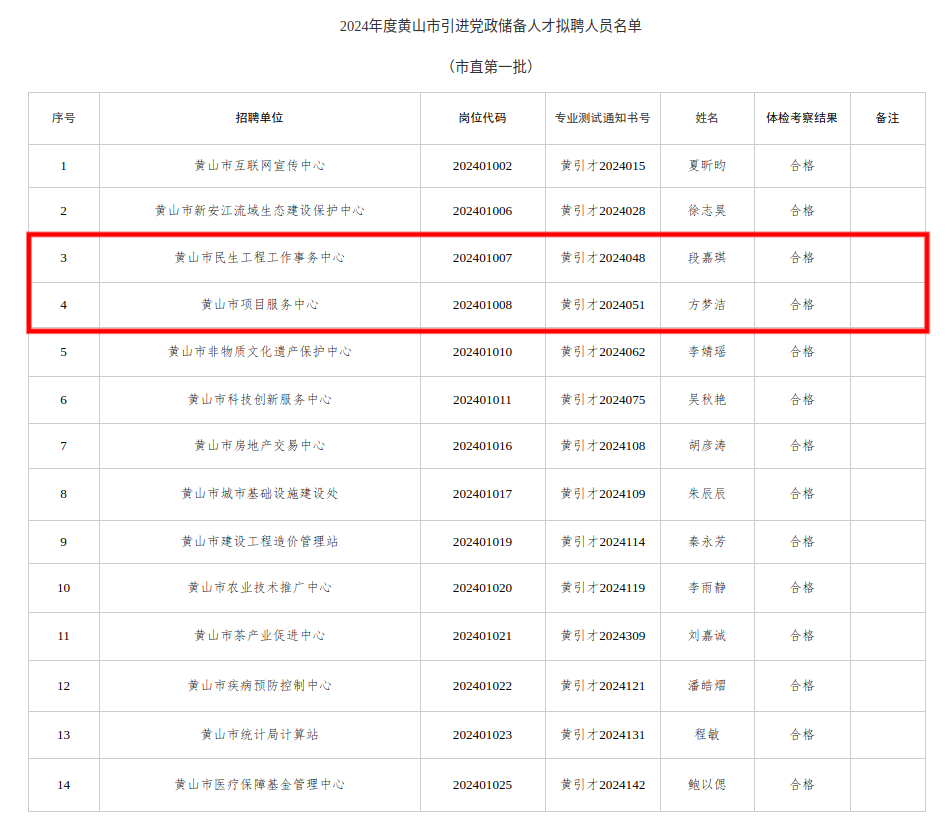Select position code '202401023'

[482, 735]
